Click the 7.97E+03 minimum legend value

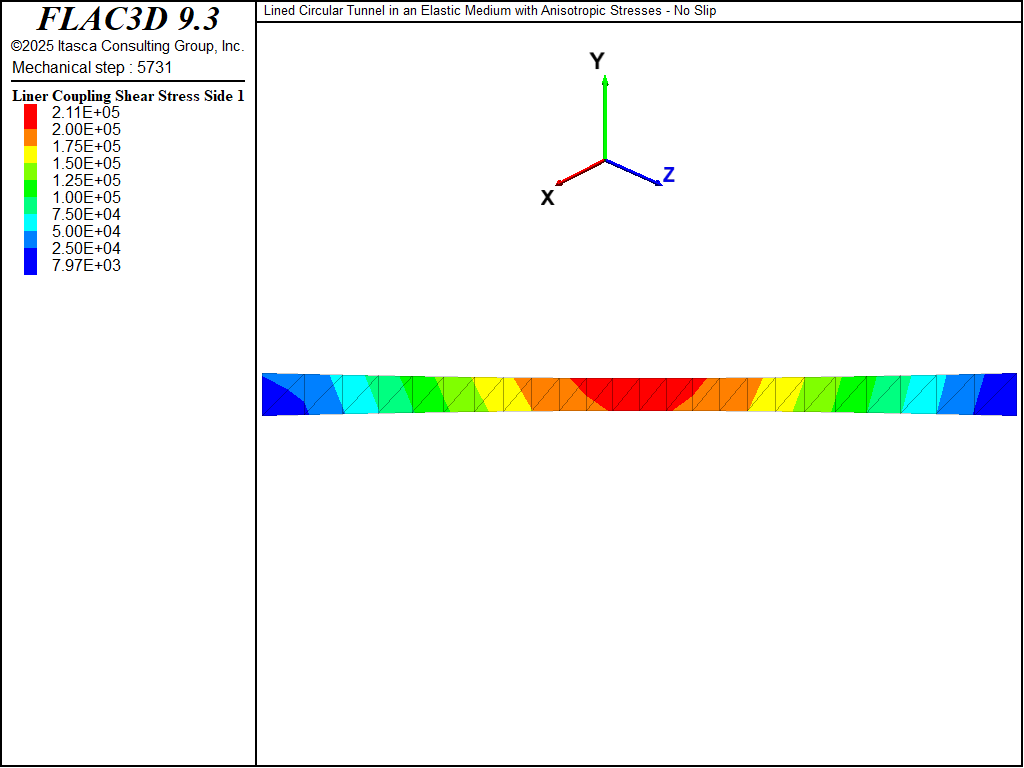pos(86,266)
